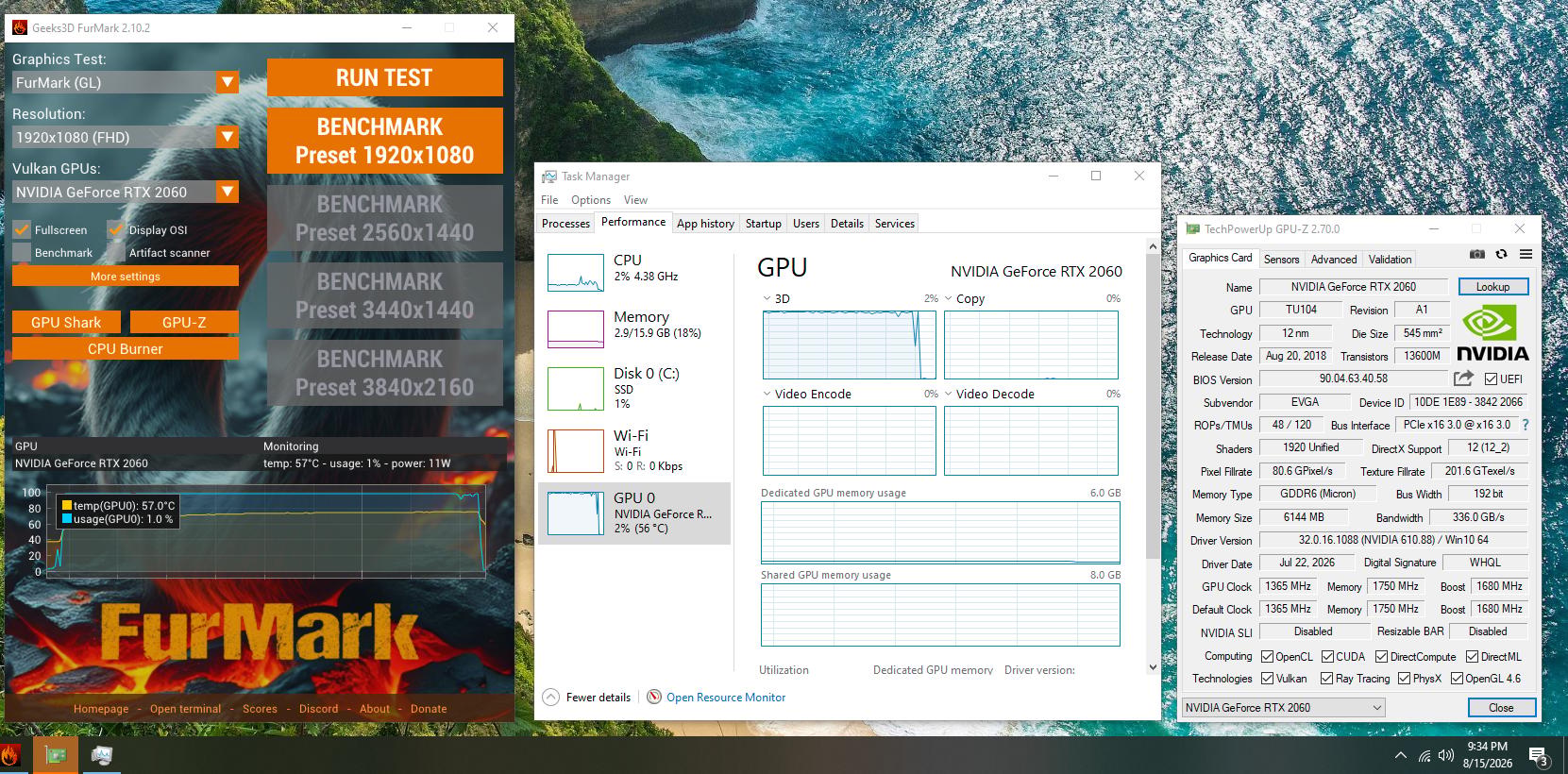Switch to the App history tab
The height and width of the screenshot is (774, 1568).
click(x=705, y=224)
